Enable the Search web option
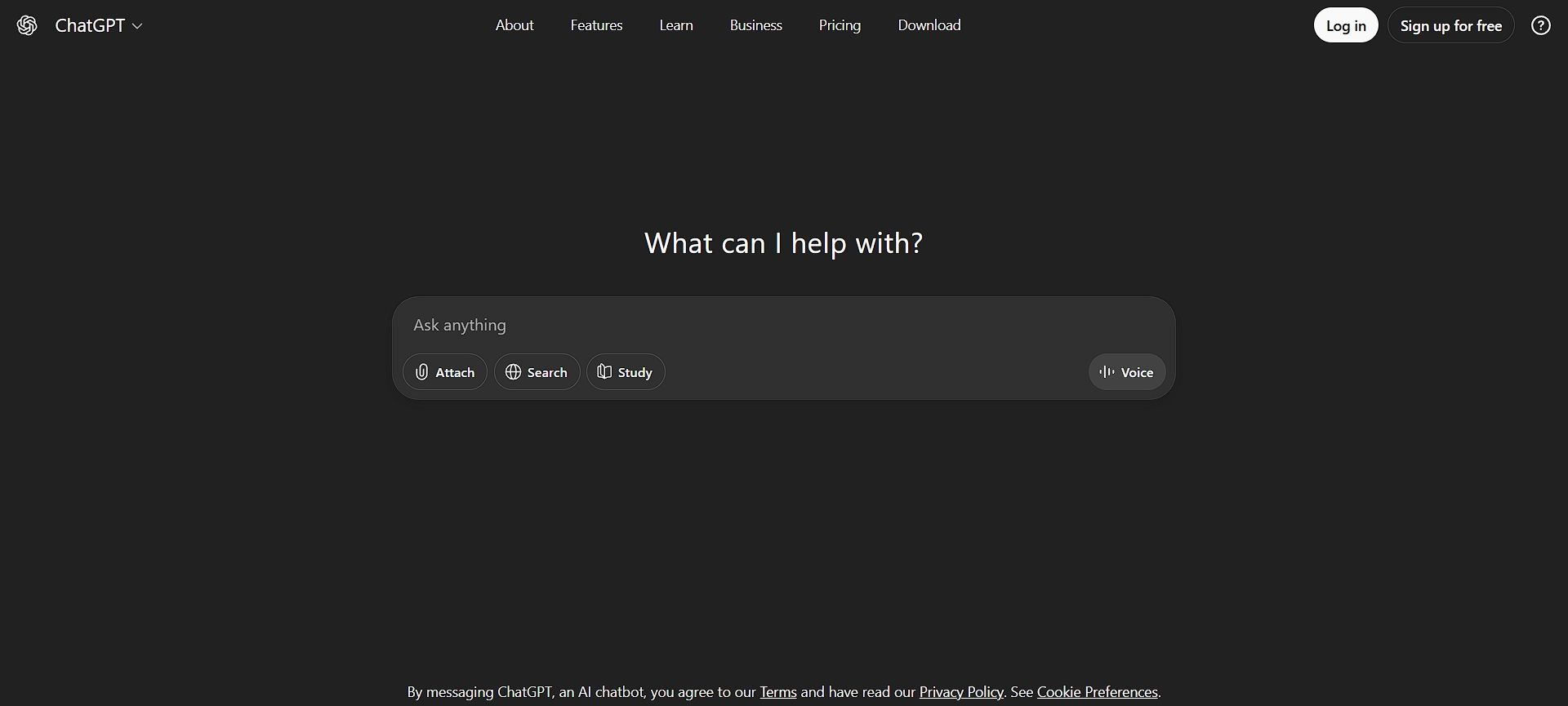 [537, 372]
